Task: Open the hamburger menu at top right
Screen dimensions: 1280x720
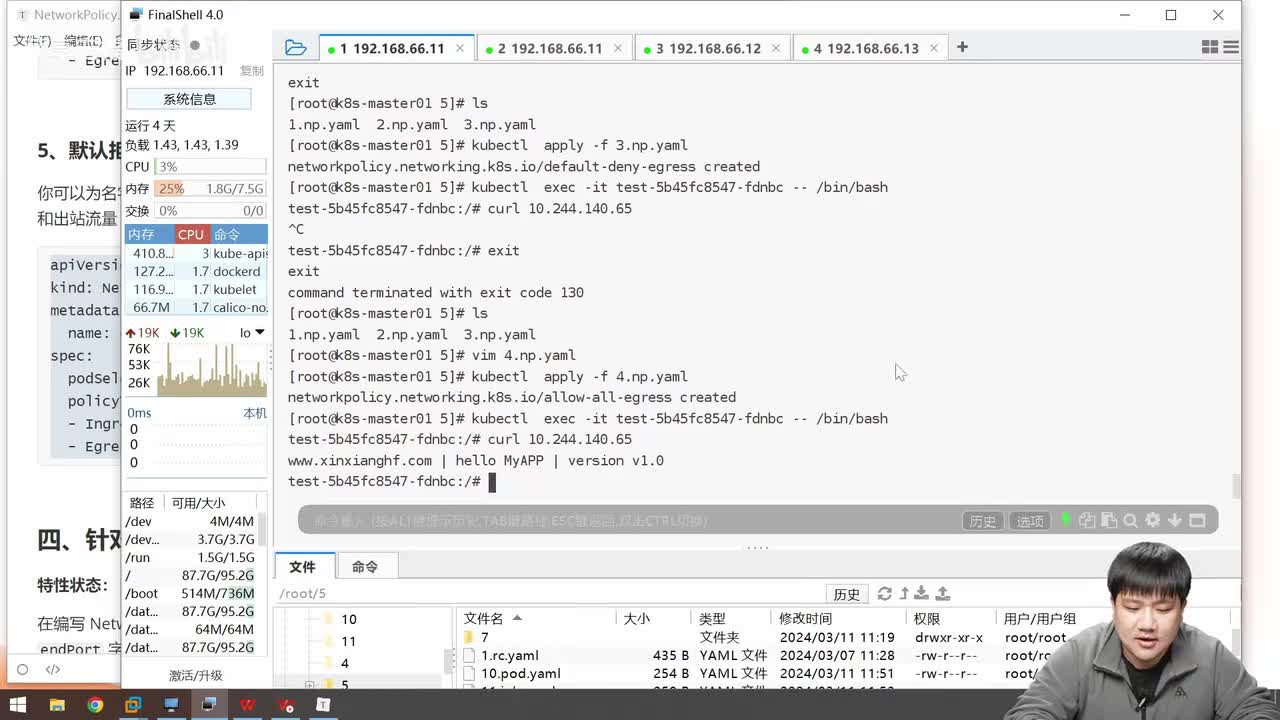Action: 1231,47
